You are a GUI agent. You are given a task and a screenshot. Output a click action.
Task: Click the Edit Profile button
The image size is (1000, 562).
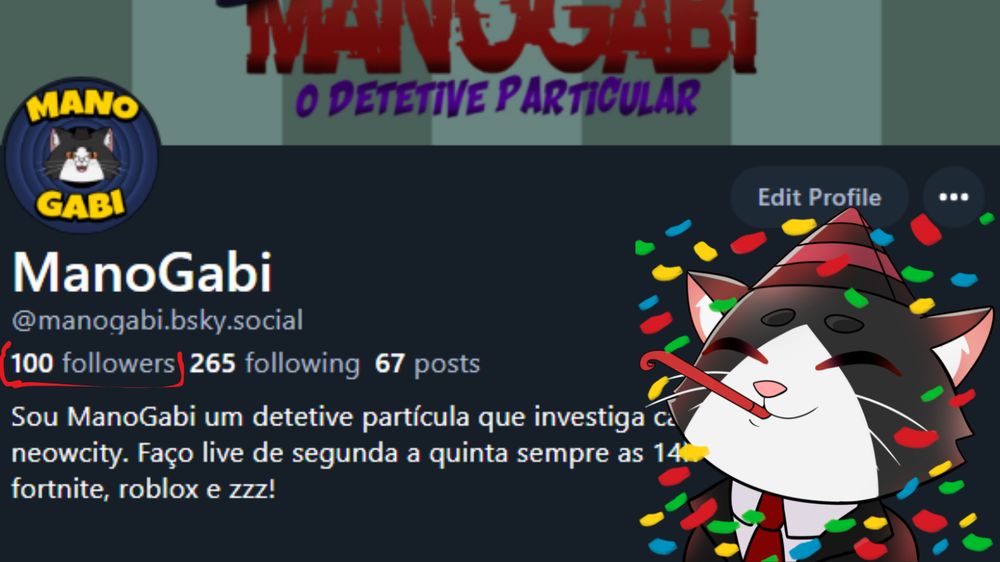819,197
